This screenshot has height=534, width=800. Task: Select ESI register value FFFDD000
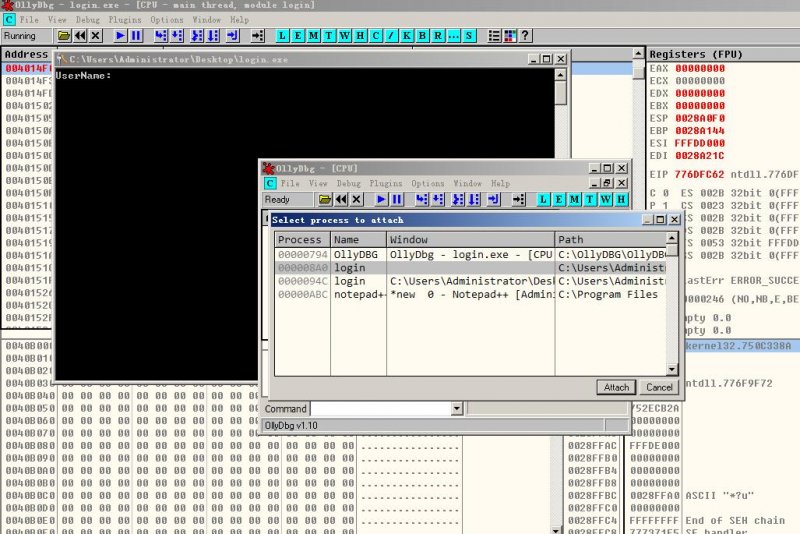(x=700, y=143)
